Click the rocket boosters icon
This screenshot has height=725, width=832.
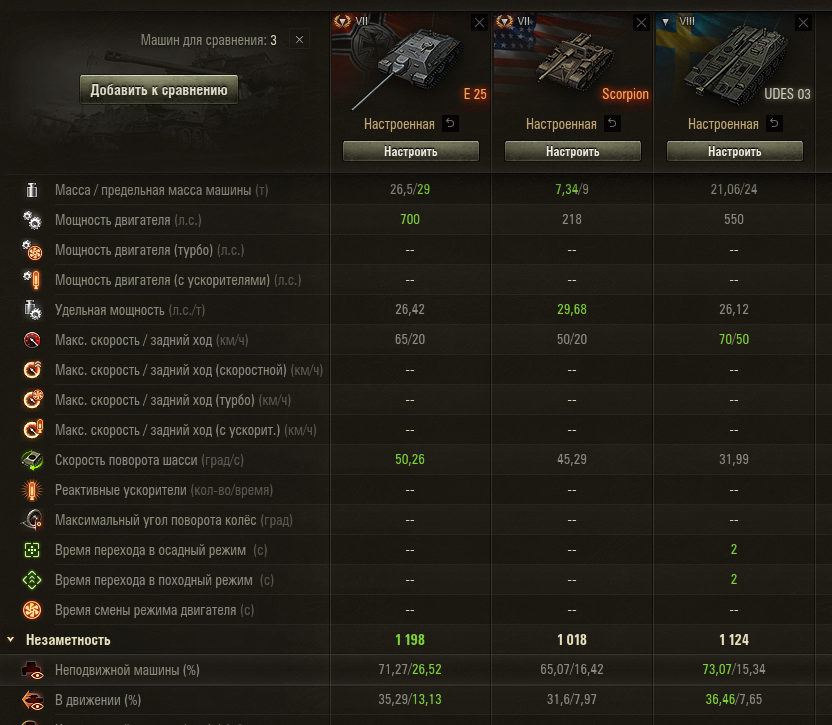tap(32, 490)
